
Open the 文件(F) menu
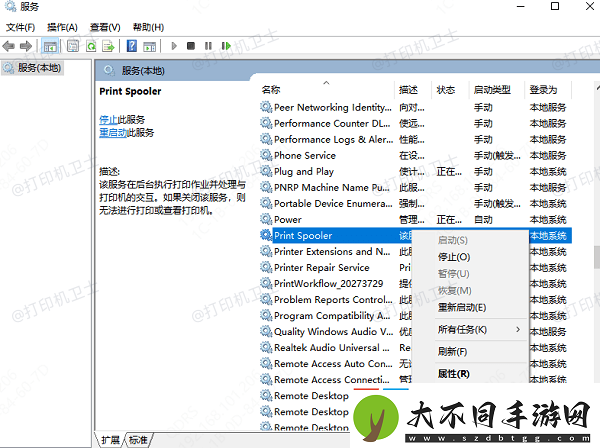click(x=21, y=27)
